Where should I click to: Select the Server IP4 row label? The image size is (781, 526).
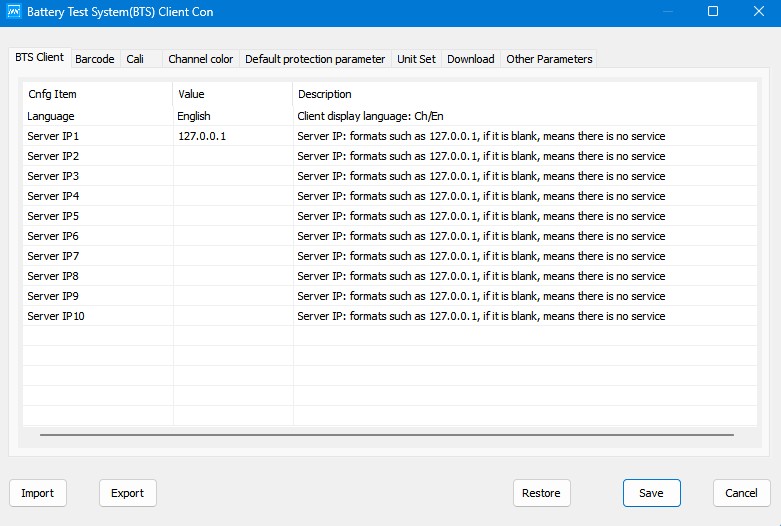click(x=53, y=196)
